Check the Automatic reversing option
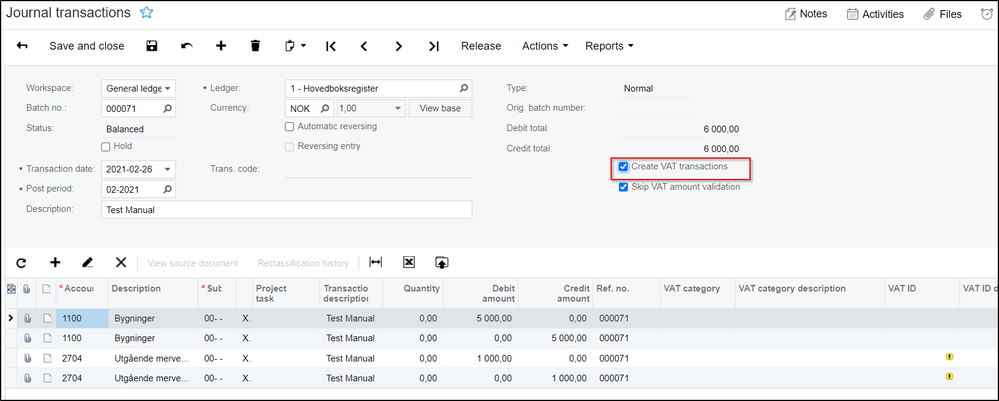The width and height of the screenshot is (999, 401). tap(290, 127)
